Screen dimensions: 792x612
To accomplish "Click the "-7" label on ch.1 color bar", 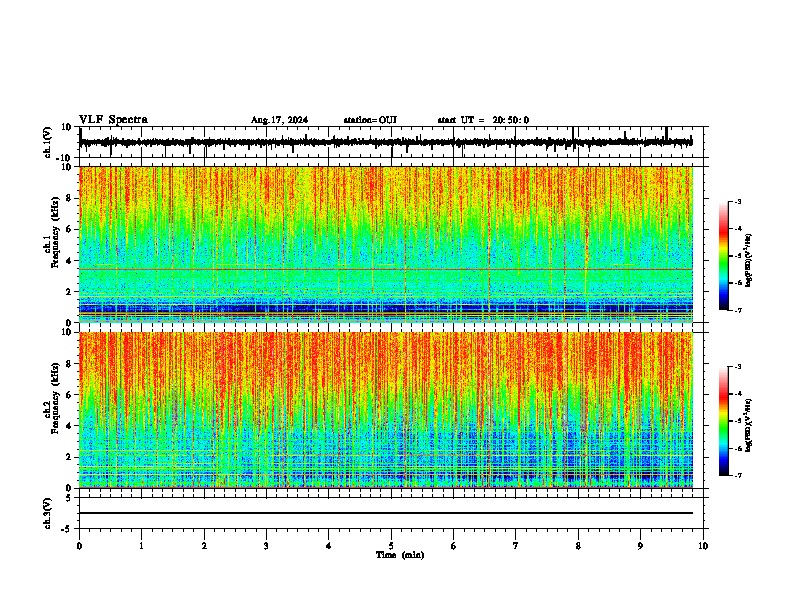I will 738,310.
